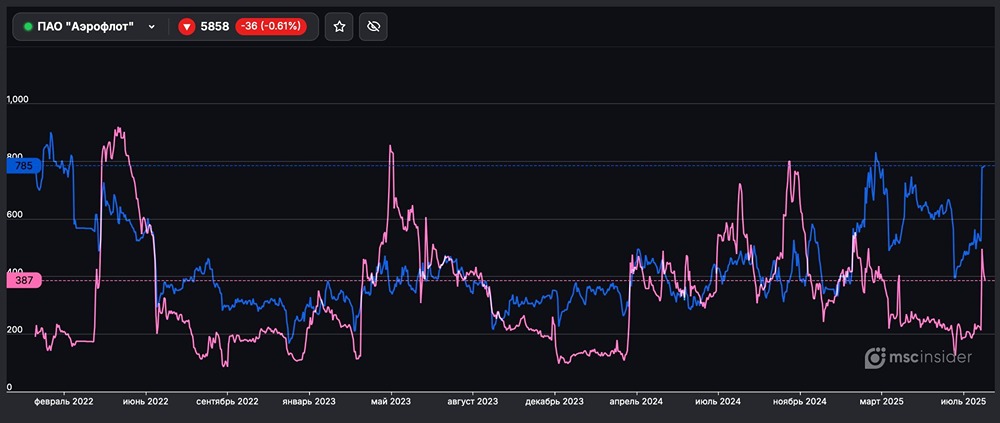Screen dimensions: 1000x423
Task: Toggle the crossed-eye hide icon
Action: pyautogui.click(x=375, y=27)
